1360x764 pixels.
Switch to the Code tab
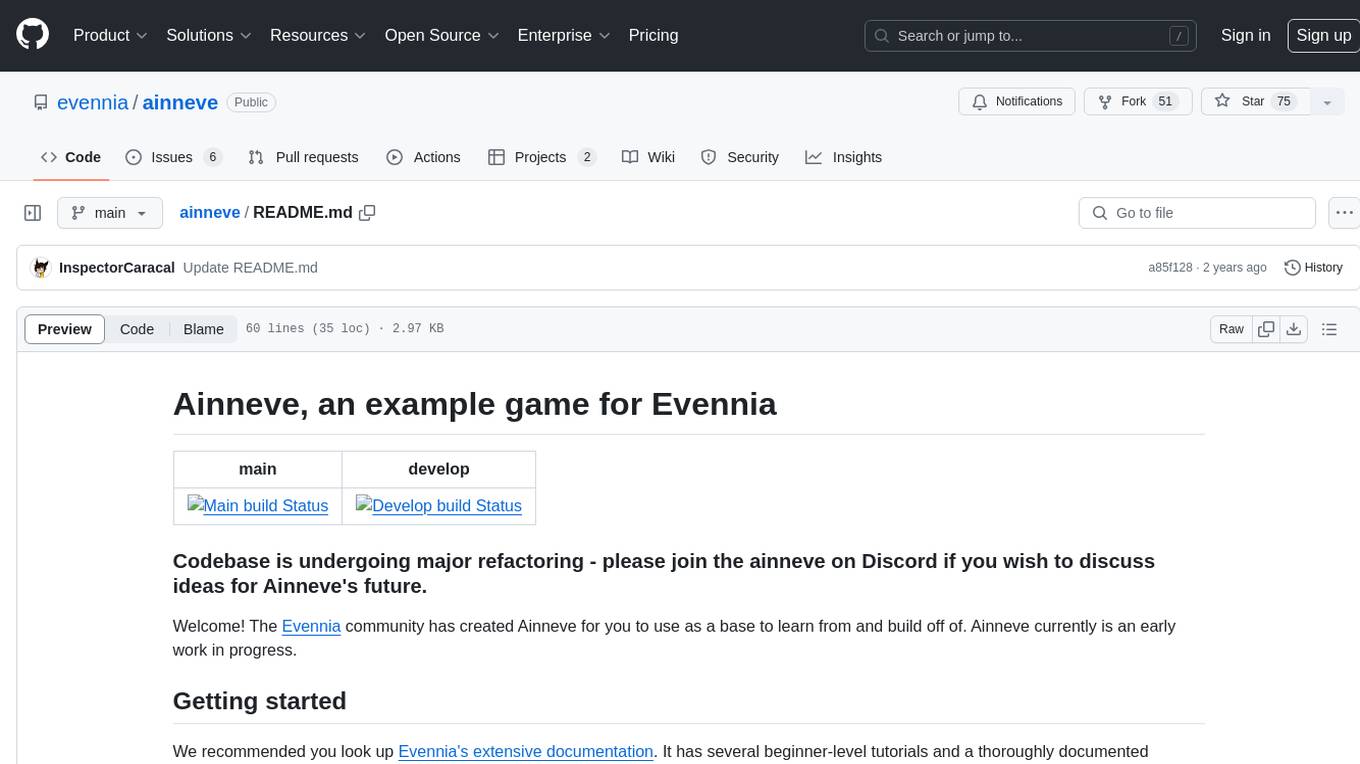coord(71,157)
